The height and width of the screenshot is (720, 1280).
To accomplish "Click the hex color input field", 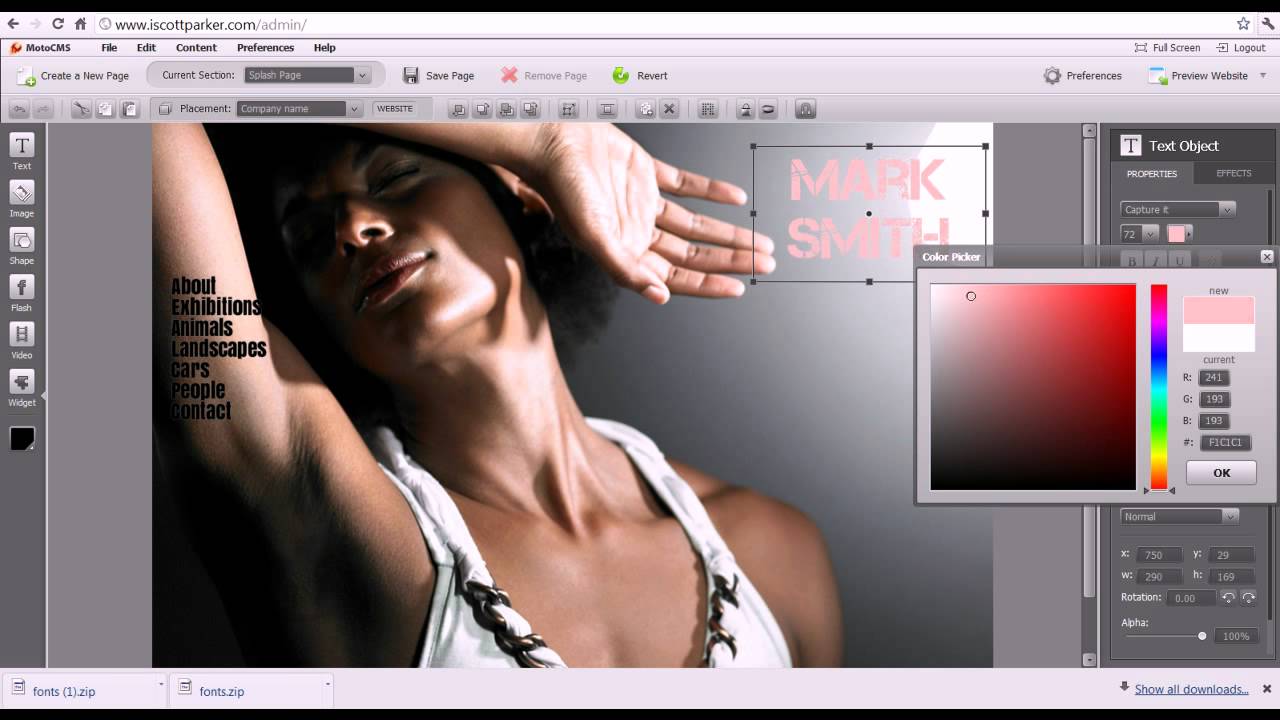I will coord(1225,443).
